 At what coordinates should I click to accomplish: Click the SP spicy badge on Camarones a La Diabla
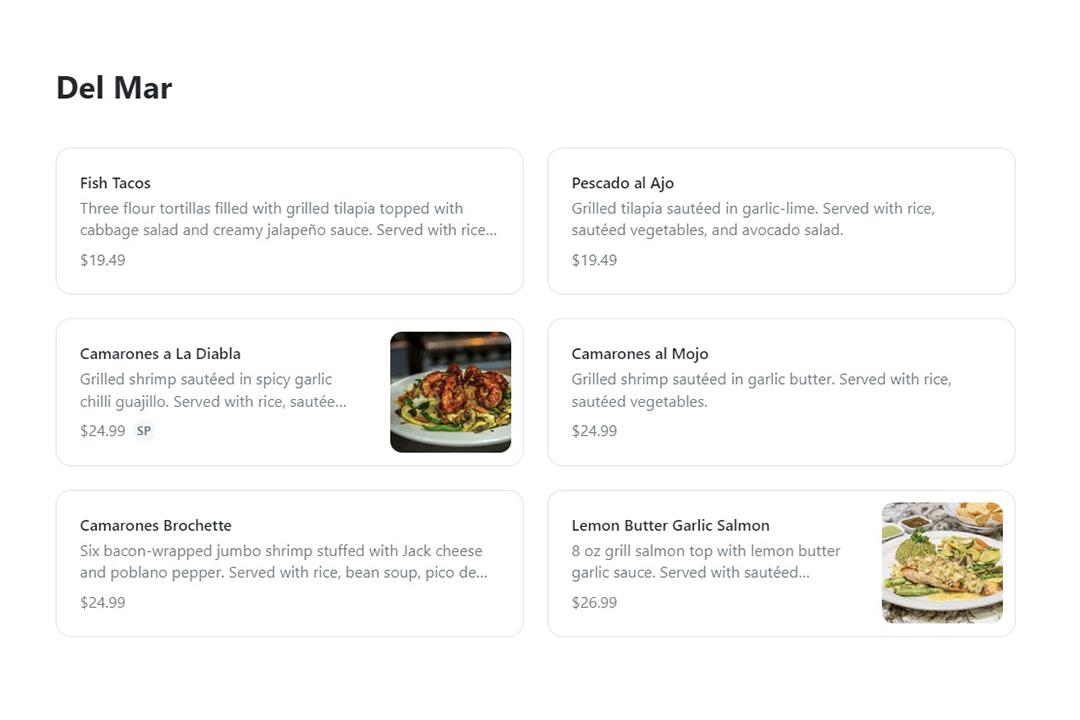[x=144, y=431]
